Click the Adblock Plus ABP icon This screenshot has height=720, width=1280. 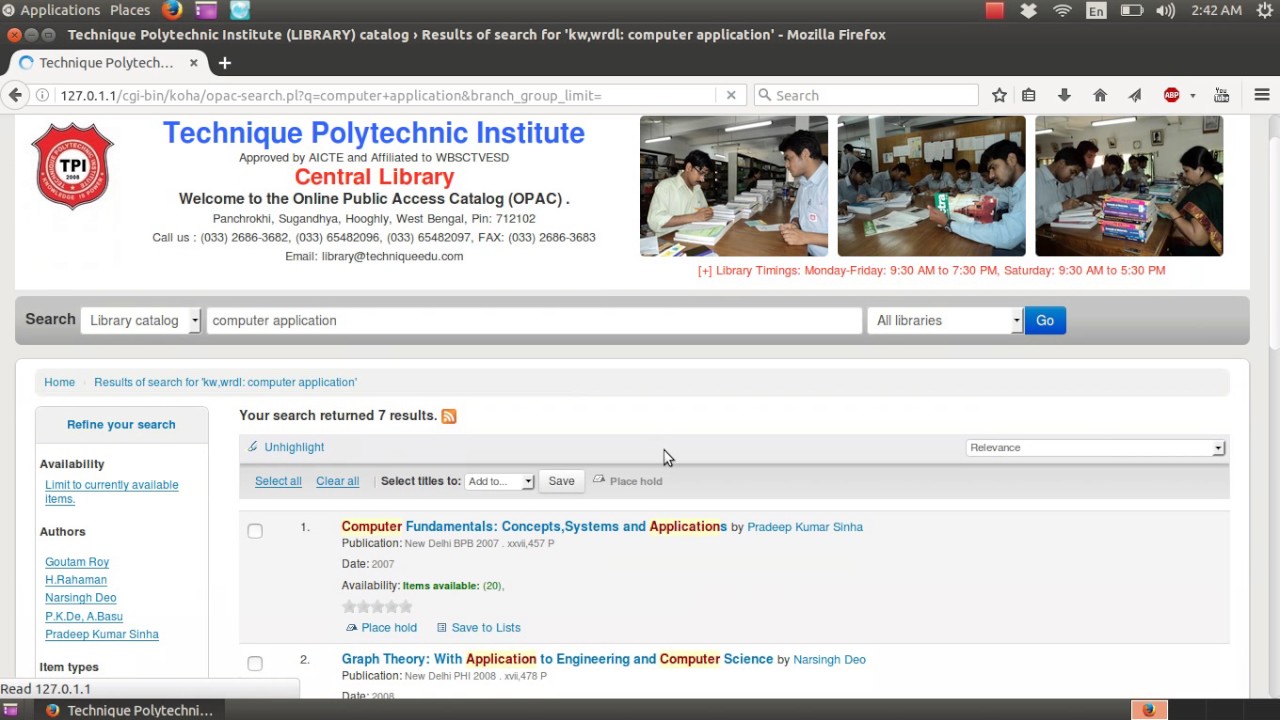pyautogui.click(x=1172, y=95)
